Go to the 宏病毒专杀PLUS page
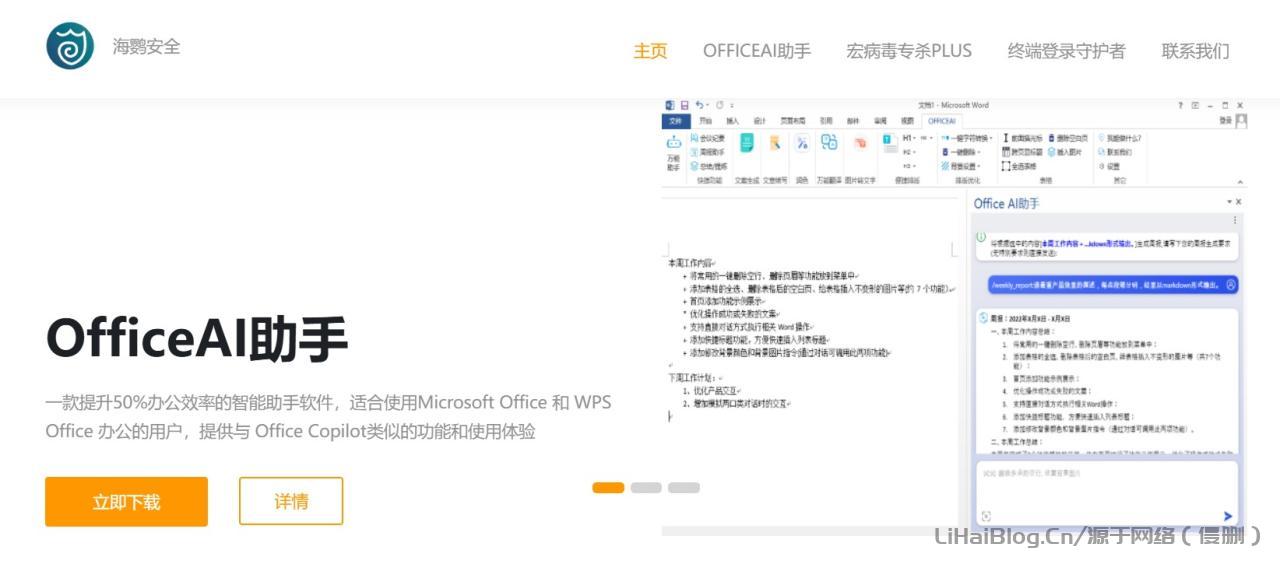The width and height of the screenshot is (1280, 564). [x=909, y=51]
